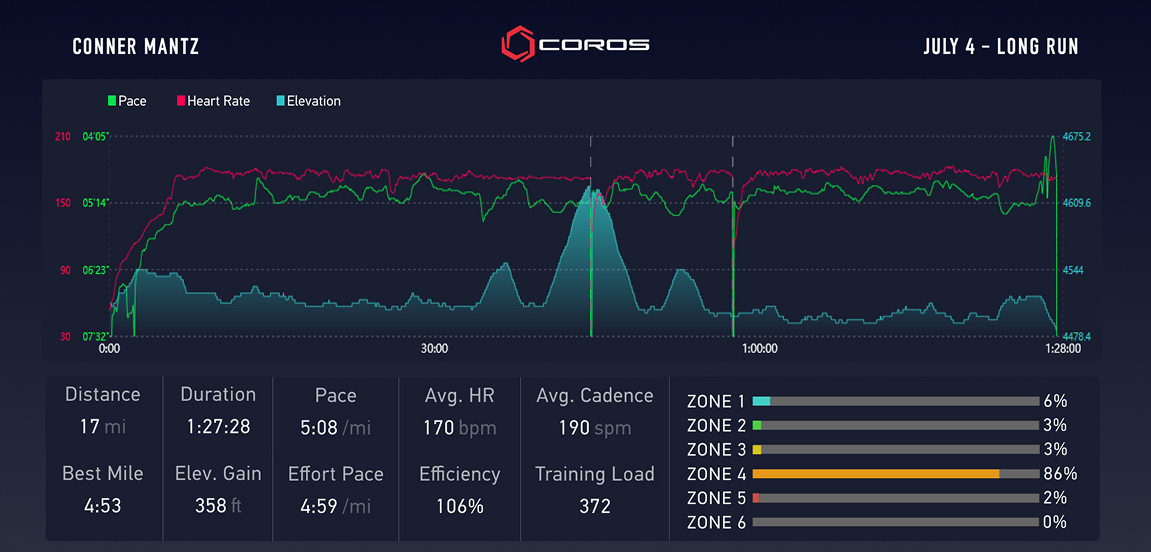The height and width of the screenshot is (552, 1151).
Task: Click the Elev. Gain value 358 ft
Action: [218, 506]
